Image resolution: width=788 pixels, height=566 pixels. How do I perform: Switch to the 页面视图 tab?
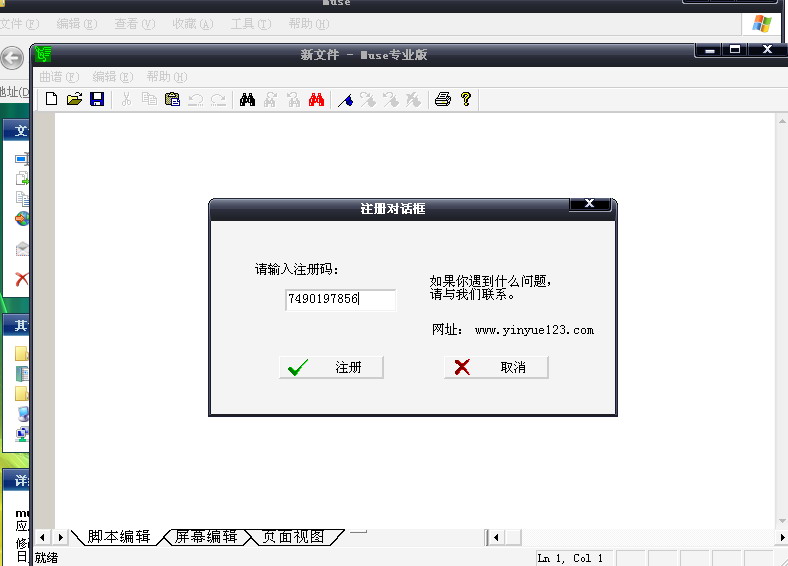coord(293,537)
